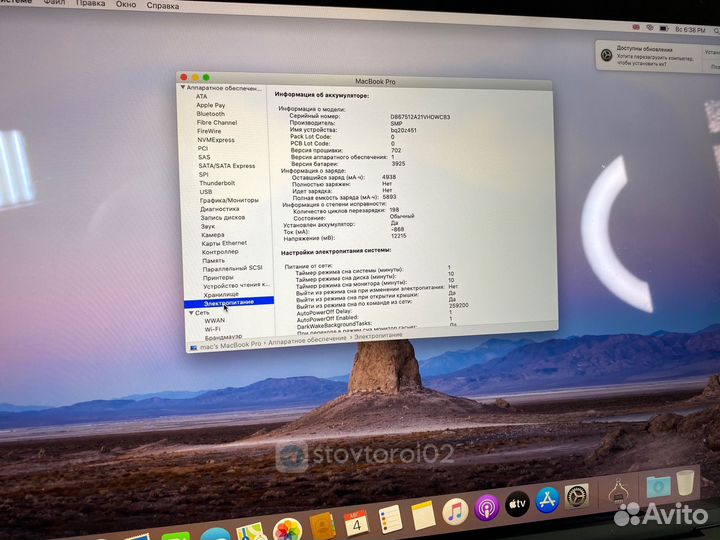Open System Preferences gear in the Dock

577,496
